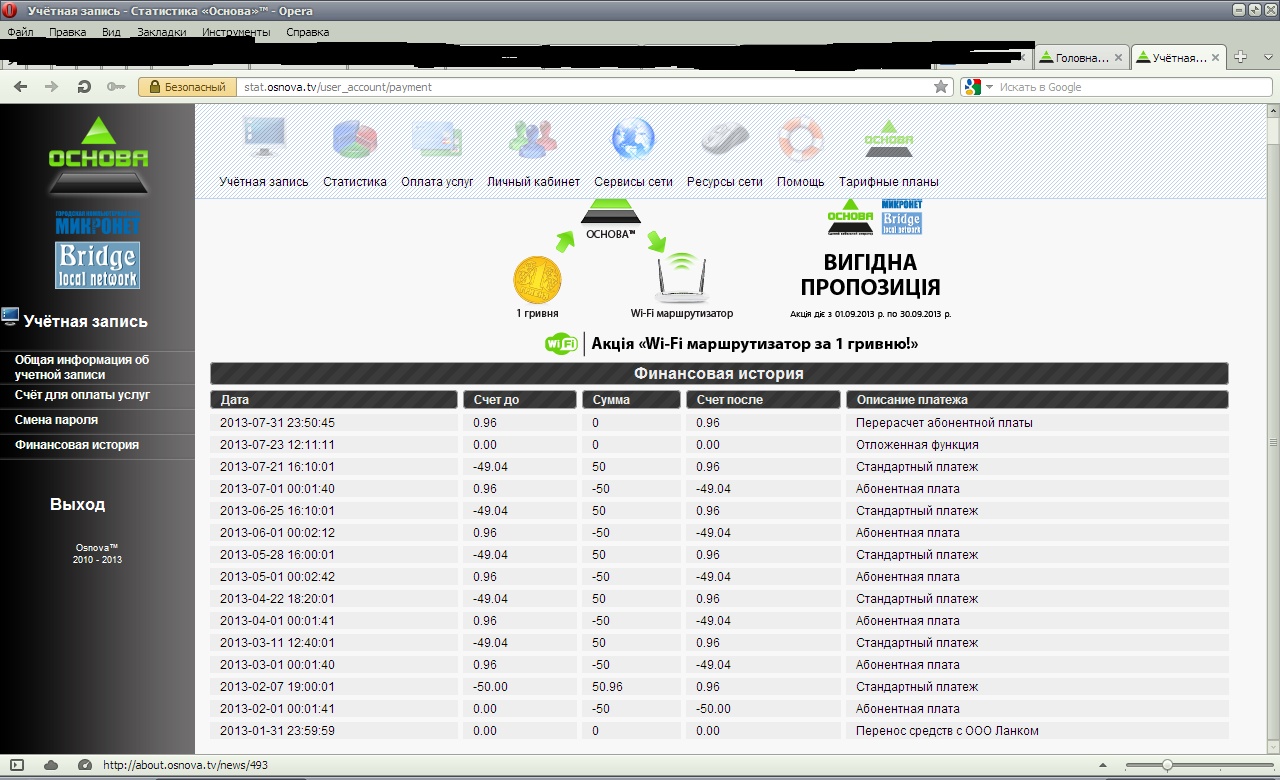Click the Учётная запись monitor icon
The height and width of the screenshot is (780, 1280).
(x=265, y=138)
